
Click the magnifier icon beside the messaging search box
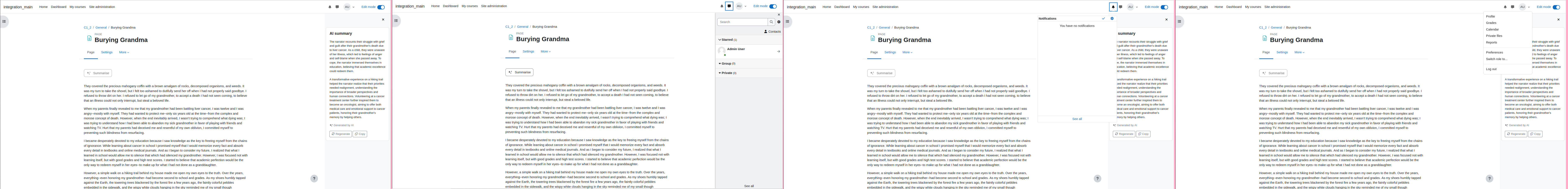click(771, 22)
